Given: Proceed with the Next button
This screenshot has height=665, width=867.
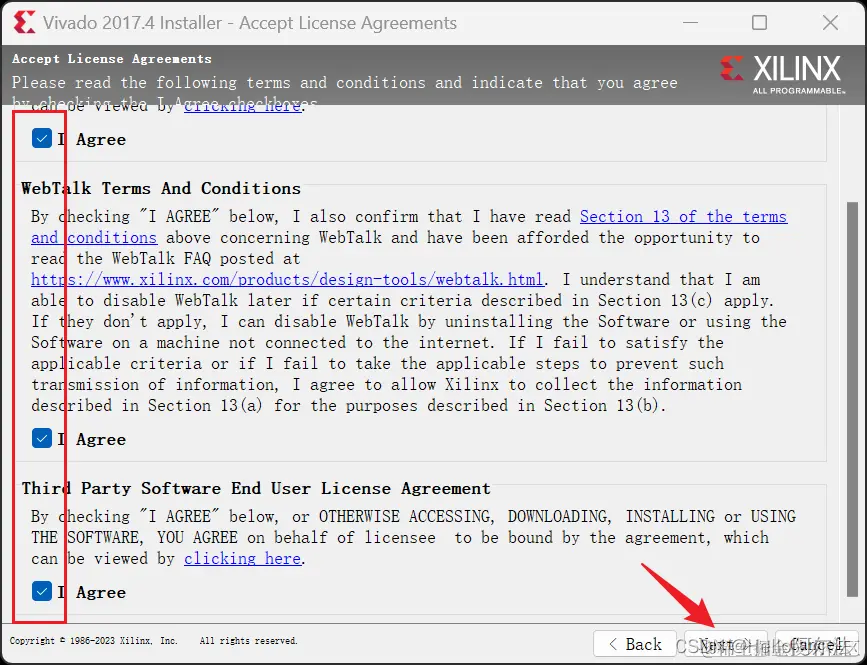Looking at the screenshot, I should [725, 644].
